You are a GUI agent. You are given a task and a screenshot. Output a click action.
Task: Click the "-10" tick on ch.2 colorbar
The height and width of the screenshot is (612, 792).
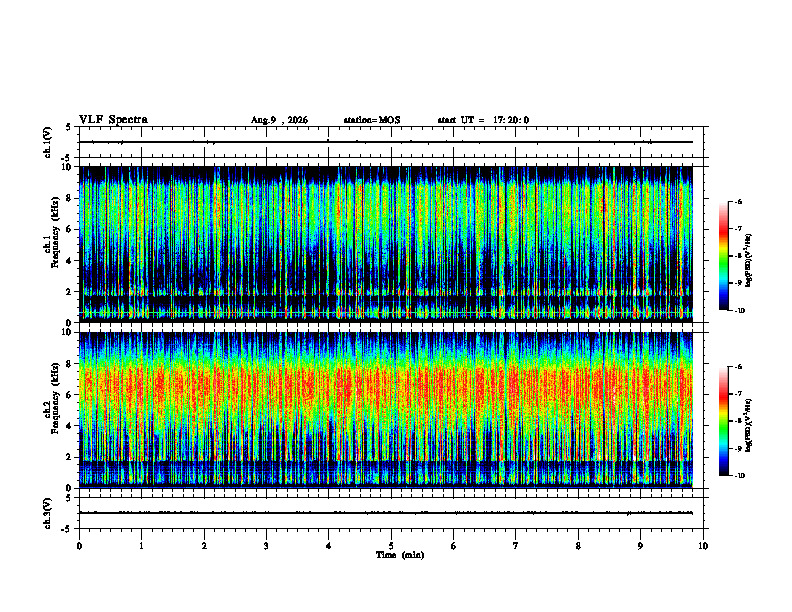(739, 476)
